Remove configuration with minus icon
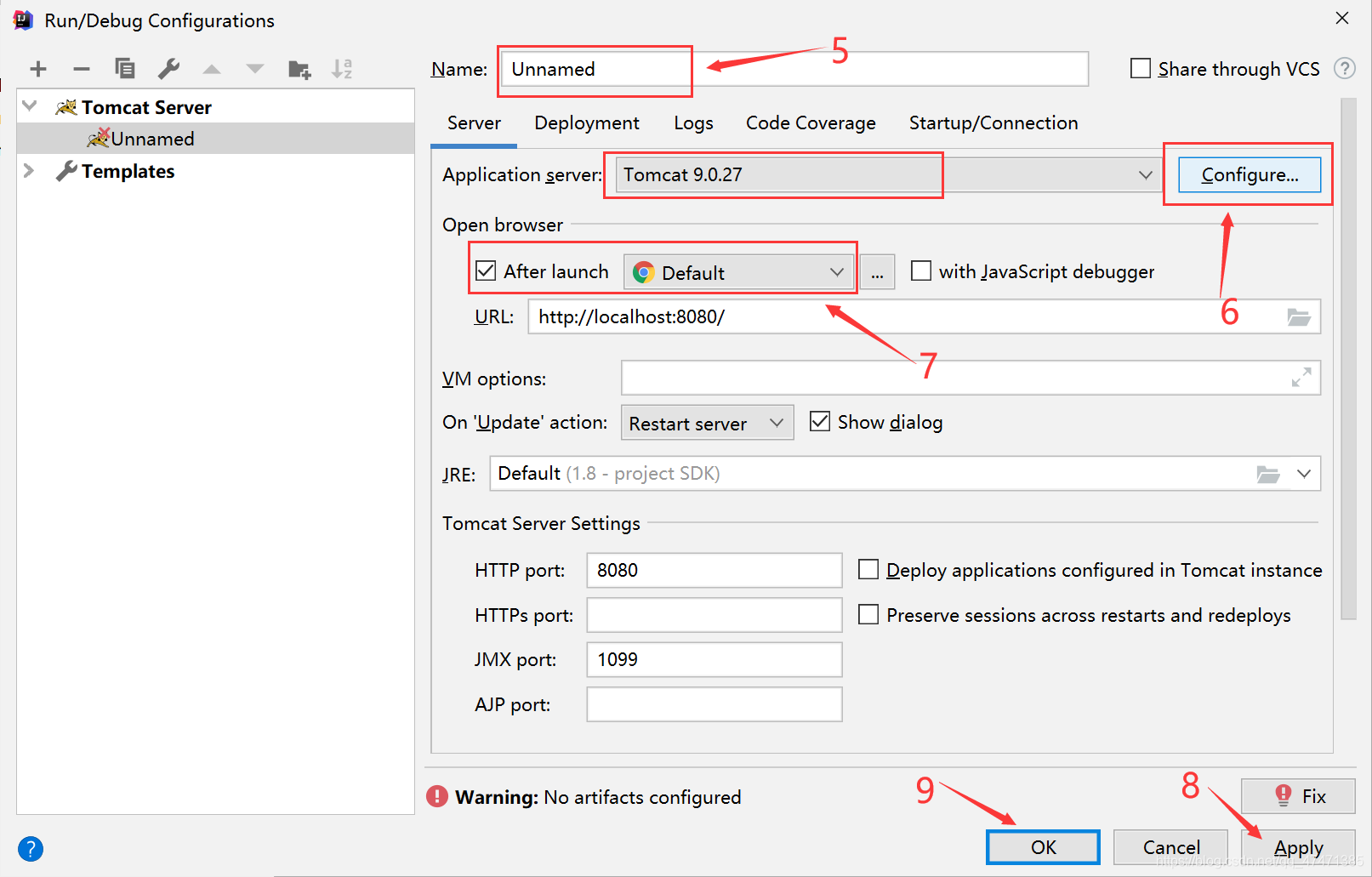This screenshot has width=1372, height=877. [x=82, y=69]
